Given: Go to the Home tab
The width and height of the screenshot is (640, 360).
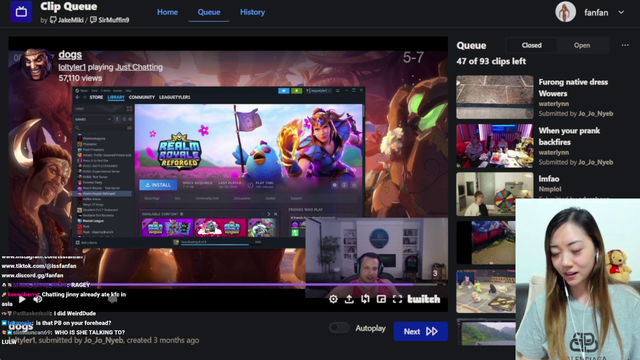Looking at the screenshot, I should click(x=167, y=12).
